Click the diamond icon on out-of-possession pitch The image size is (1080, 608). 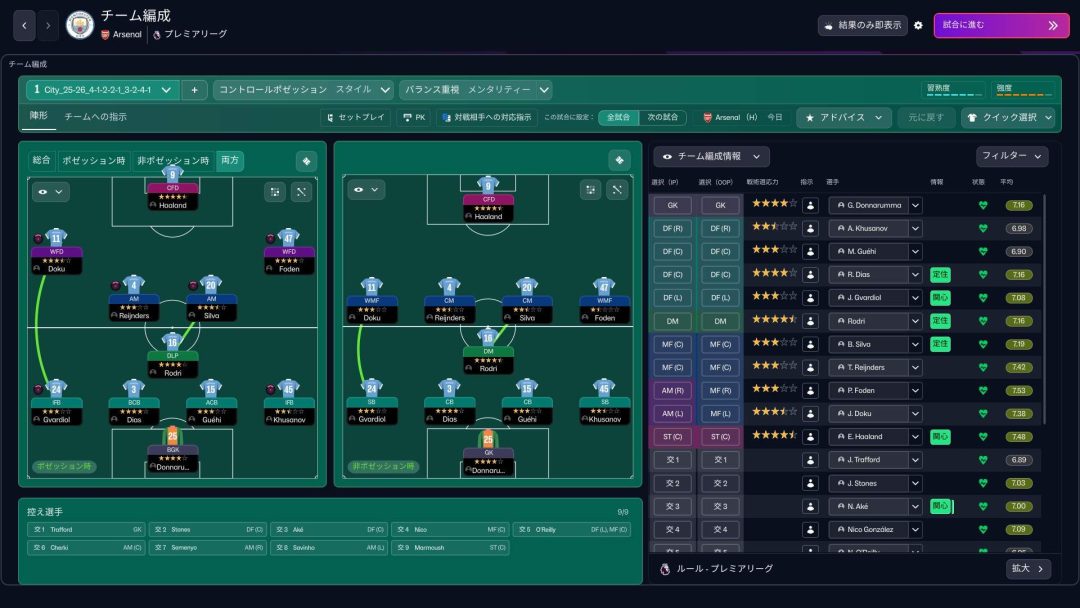click(x=619, y=160)
